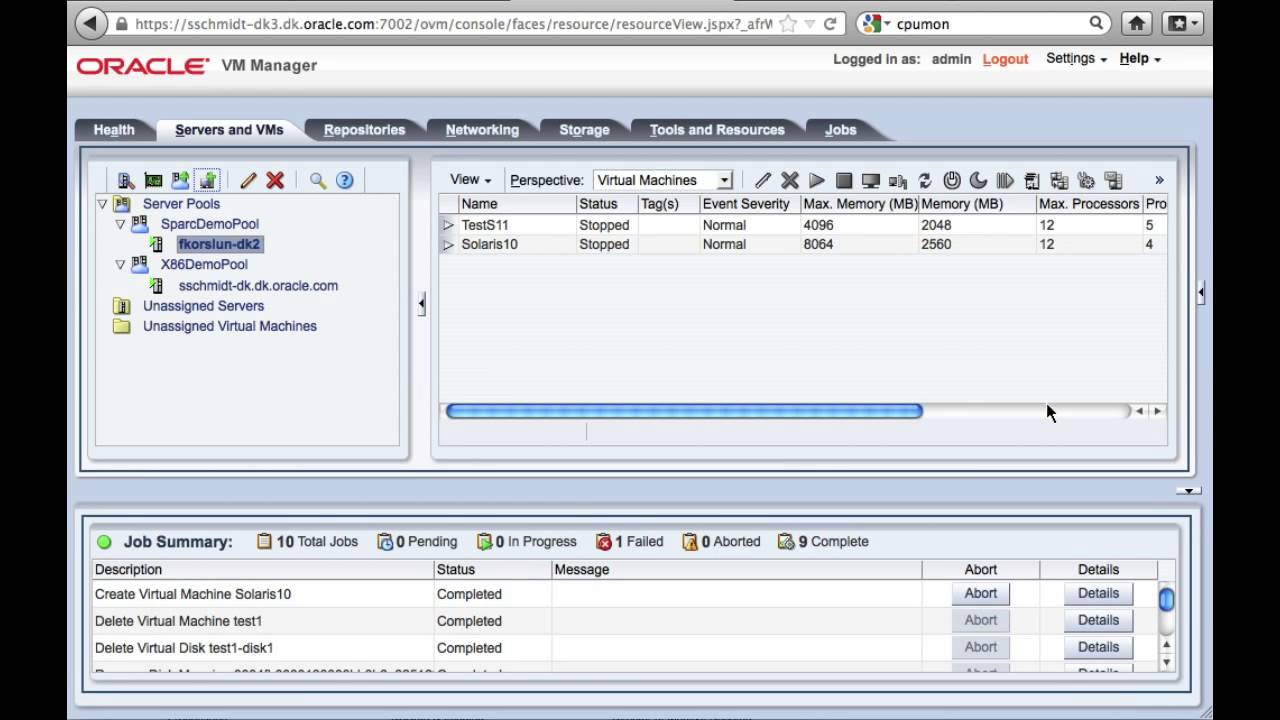Click the pencil Edit icon above server tree
This screenshot has width=1280, height=720.
coord(248,180)
